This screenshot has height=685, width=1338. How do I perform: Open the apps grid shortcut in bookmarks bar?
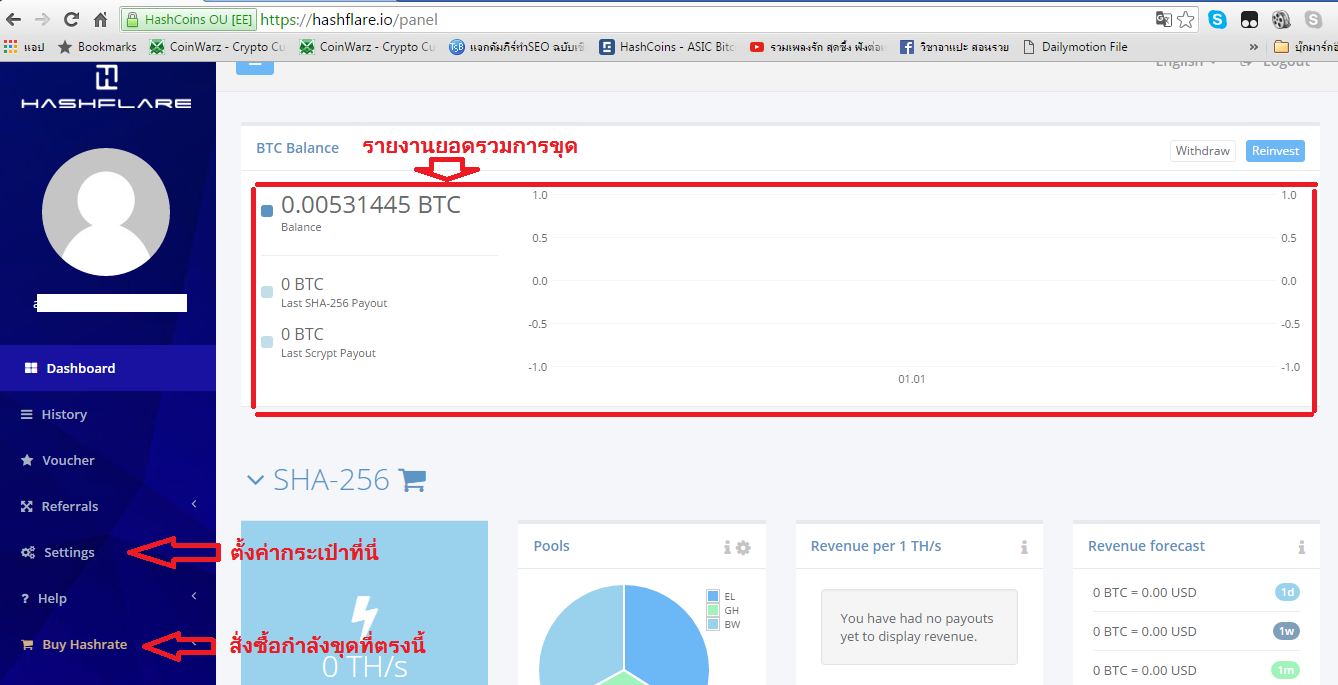pyautogui.click(x=11, y=46)
